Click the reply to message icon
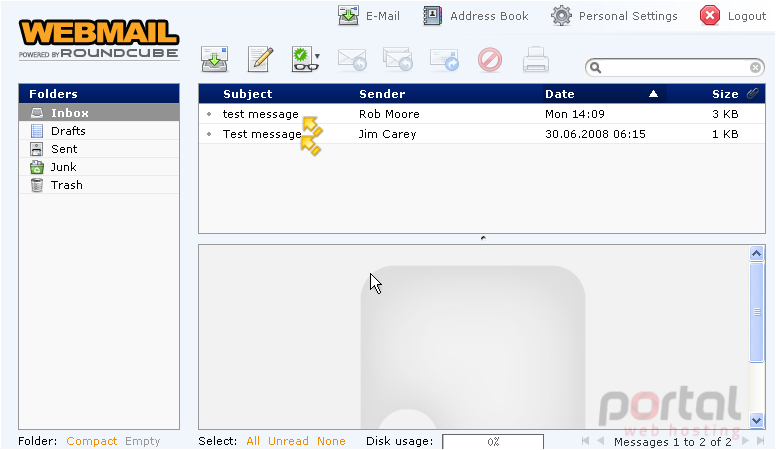776x450 pixels. tap(352, 60)
